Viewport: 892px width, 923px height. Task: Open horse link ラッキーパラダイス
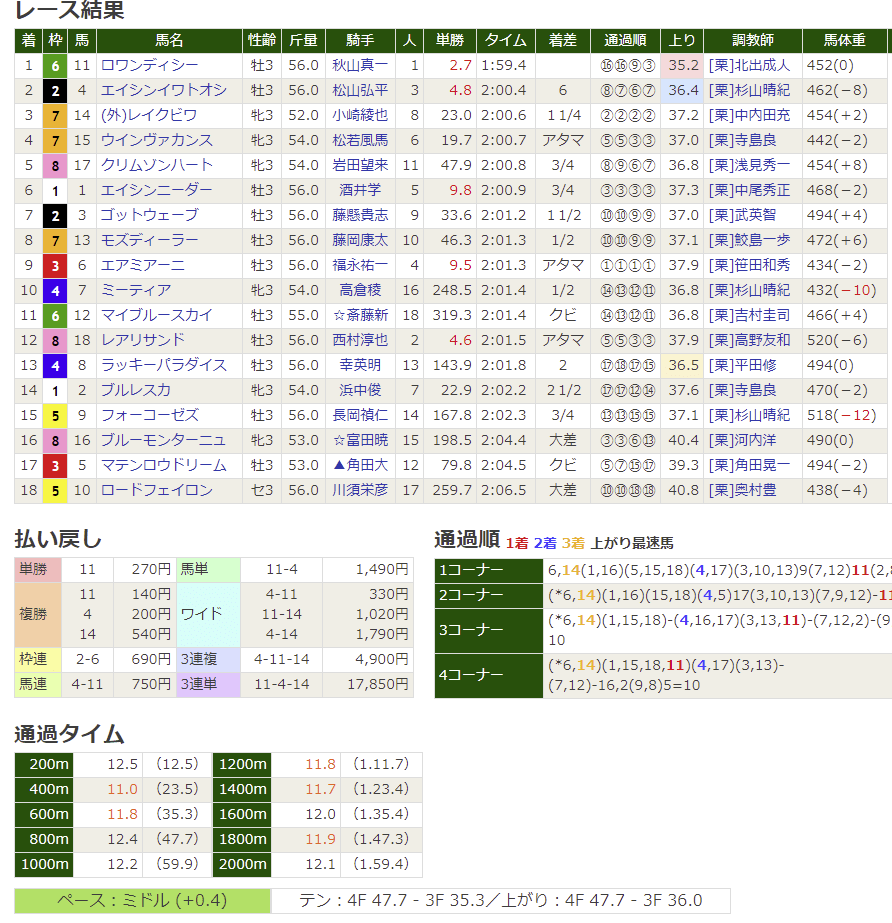164,366
